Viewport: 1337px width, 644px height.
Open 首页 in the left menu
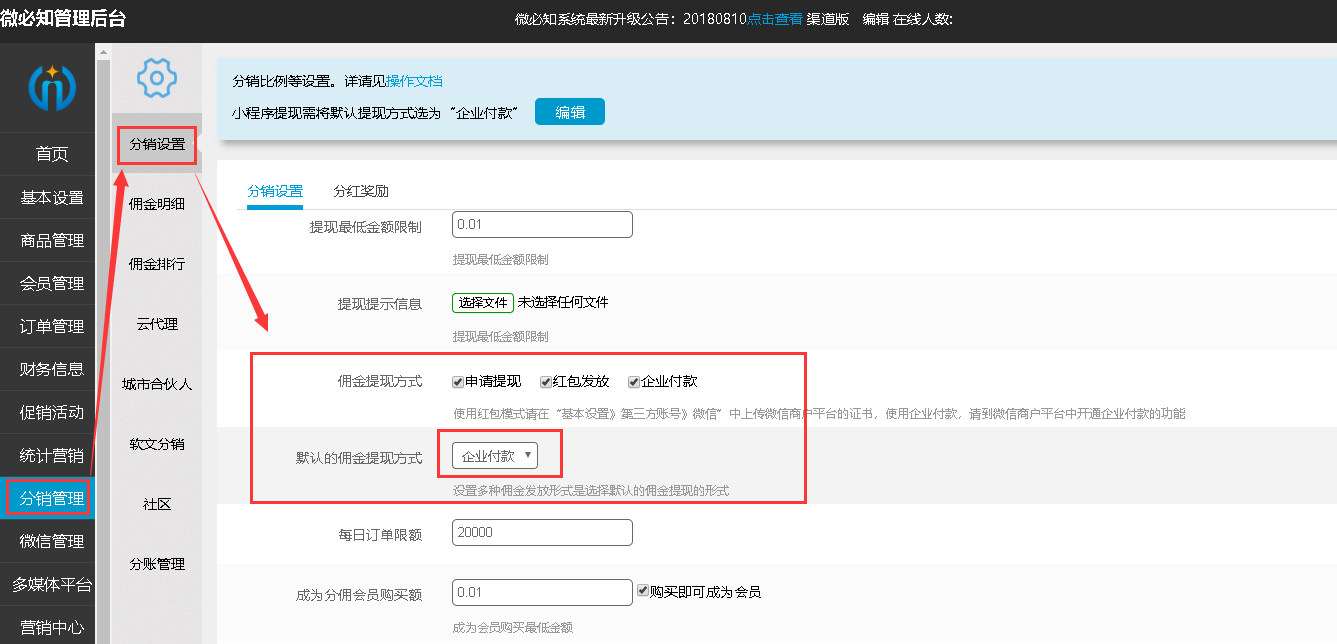click(x=52, y=154)
